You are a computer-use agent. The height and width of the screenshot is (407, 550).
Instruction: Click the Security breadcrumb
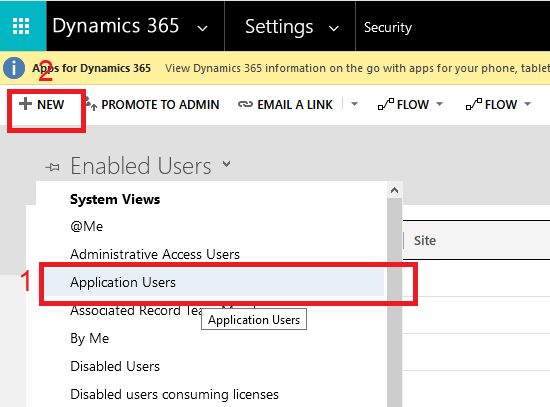388,27
